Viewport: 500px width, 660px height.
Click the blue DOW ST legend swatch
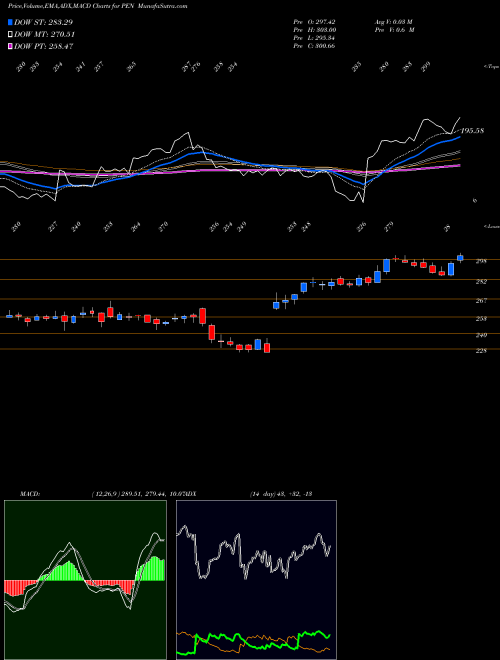pyautogui.click(x=10, y=22)
